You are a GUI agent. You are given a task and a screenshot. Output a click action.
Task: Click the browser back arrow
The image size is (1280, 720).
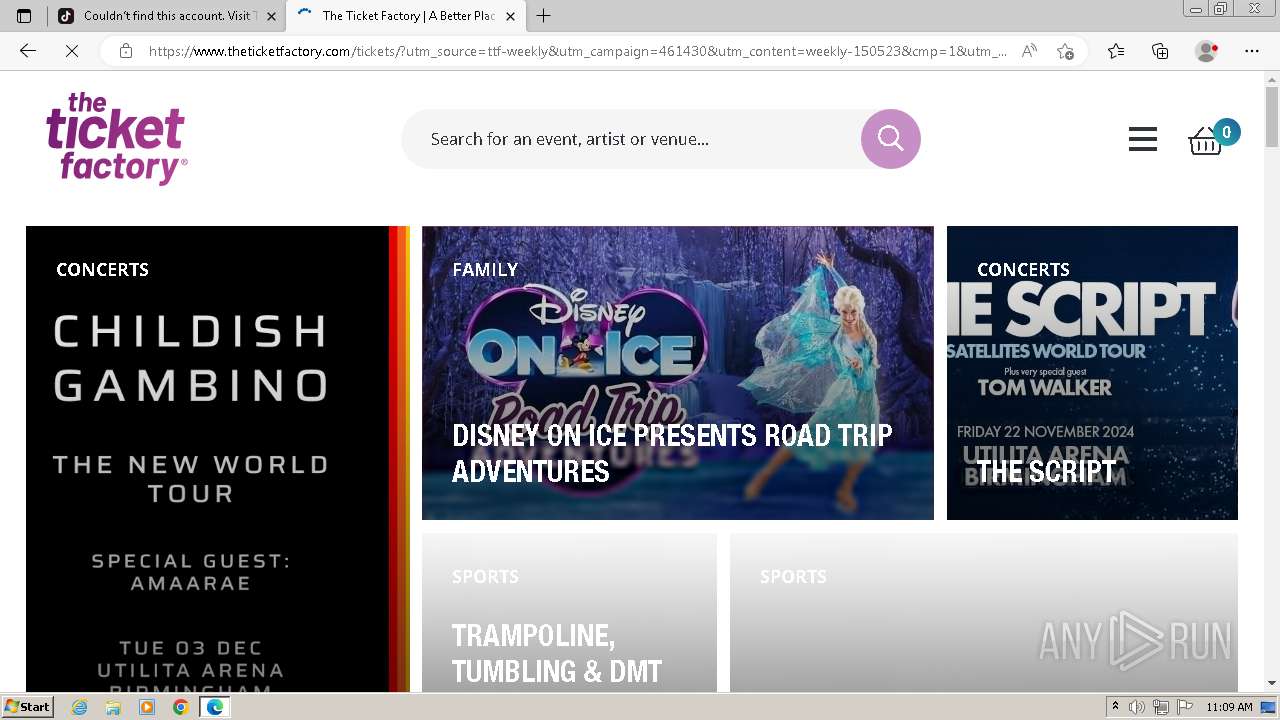(x=28, y=51)
